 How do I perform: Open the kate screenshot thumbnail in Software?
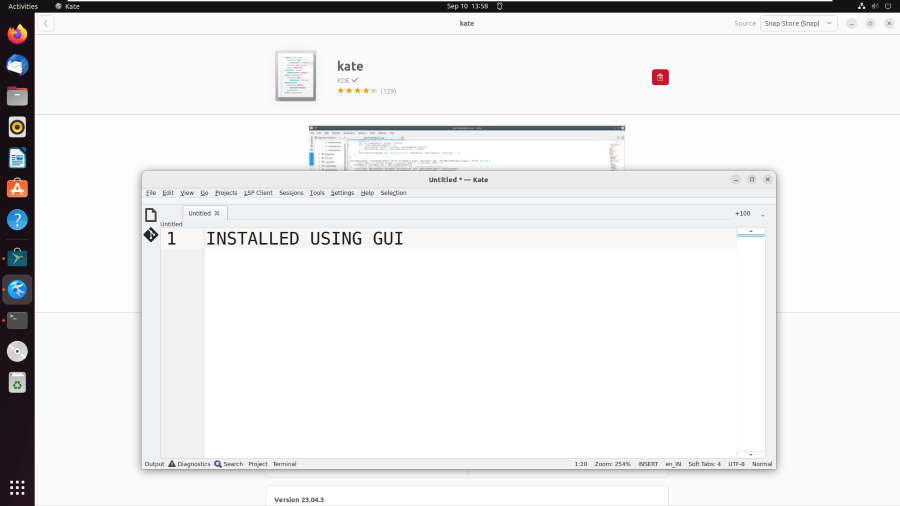click(x=467, y=149)
